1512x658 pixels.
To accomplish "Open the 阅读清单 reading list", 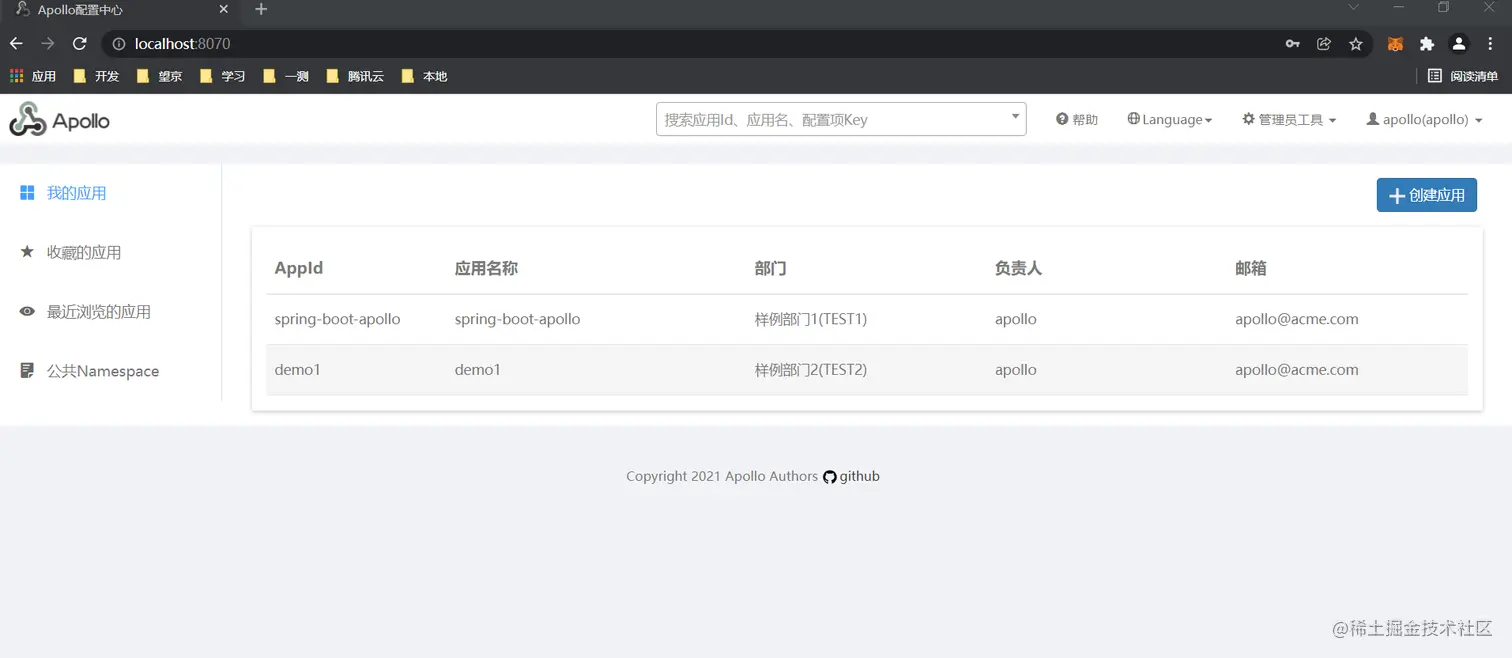I will (x=1462, y=76).
